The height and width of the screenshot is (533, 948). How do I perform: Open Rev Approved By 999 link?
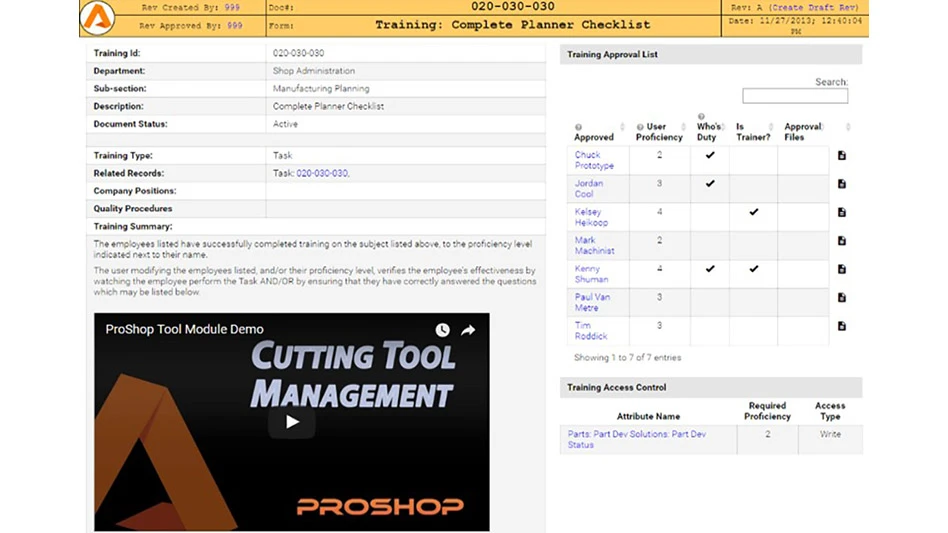(235, 25)
